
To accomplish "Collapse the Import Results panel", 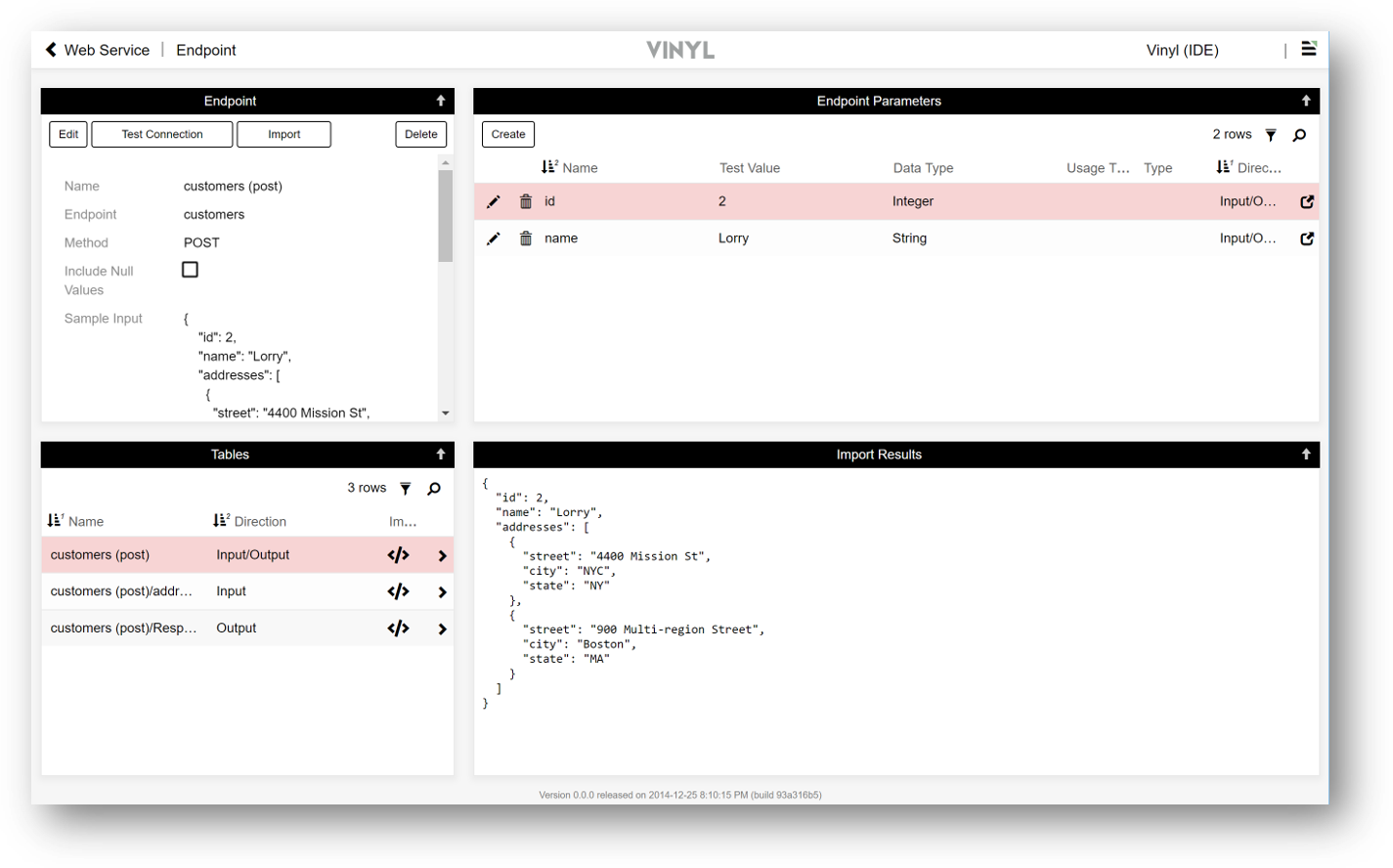I will point(1306,455).
